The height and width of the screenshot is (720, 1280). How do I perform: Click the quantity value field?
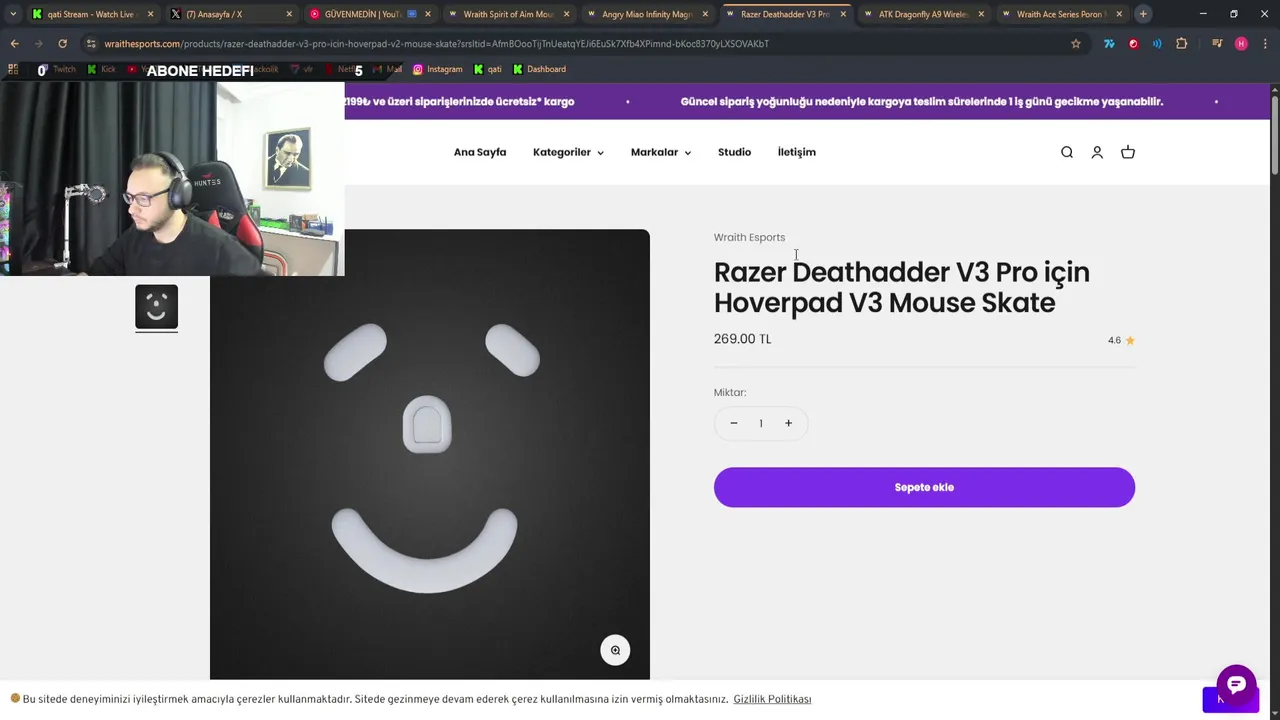pyautogui.click(x=760, y=423)
